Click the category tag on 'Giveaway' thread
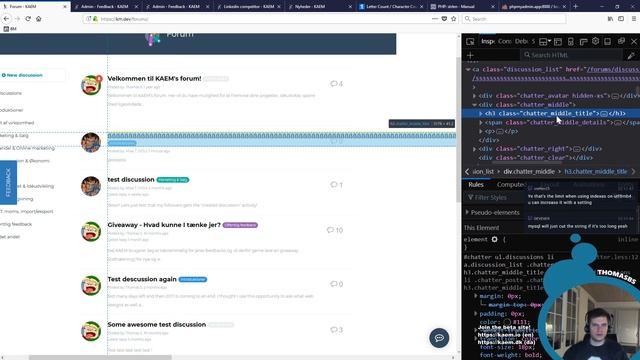The image size is (640, 360). tap(240, 225)
